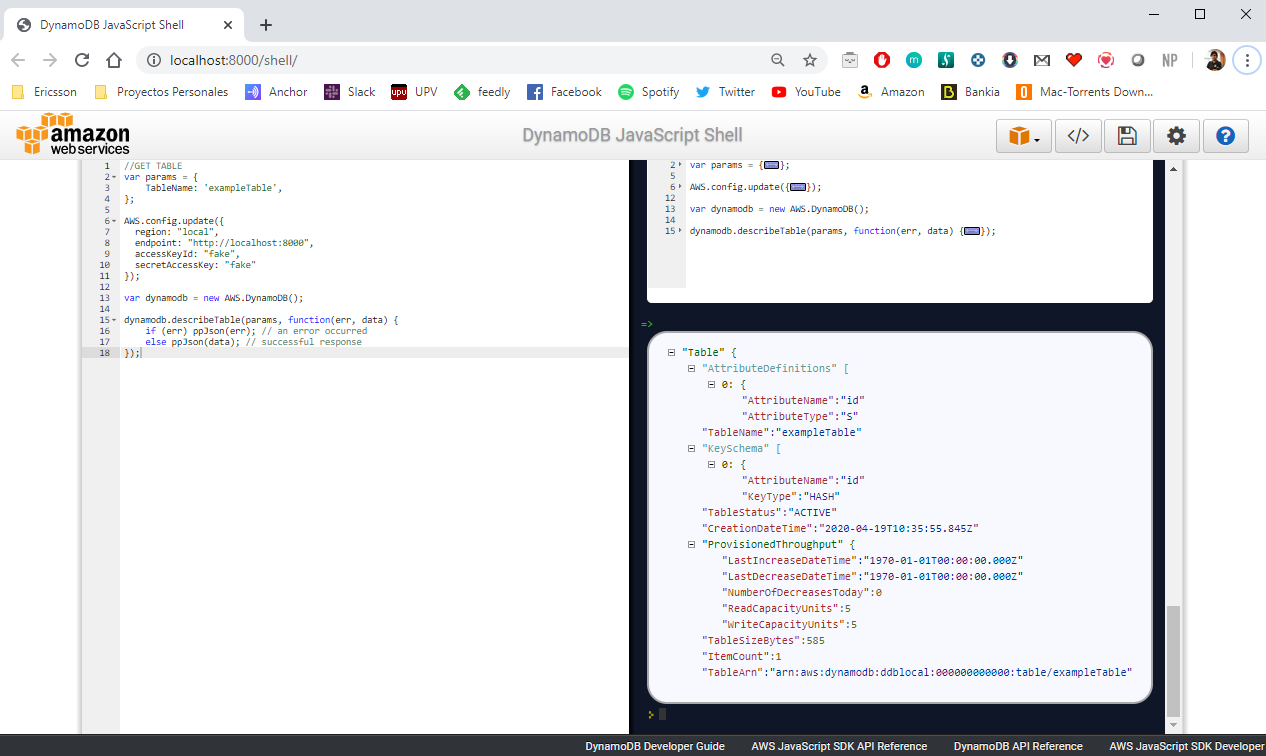Image resolution: width=1266 pixels, height=756 pixels.
Task: Open the feedly bookmark
Action: [482, 92]
